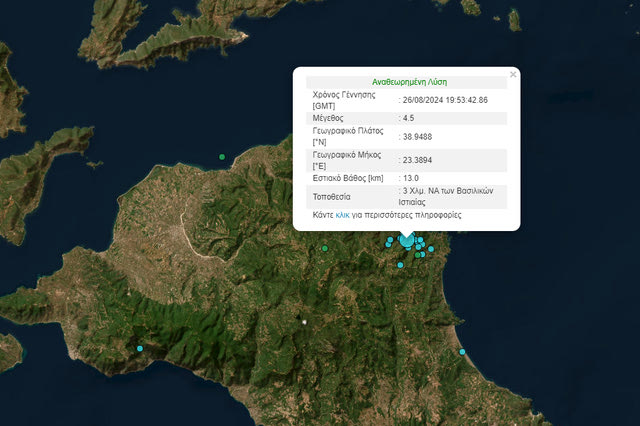The image size is (640, 426).
Task: Select the large cyan 4.5 magnitude epicenter marker
Action: tap(407, 240)
